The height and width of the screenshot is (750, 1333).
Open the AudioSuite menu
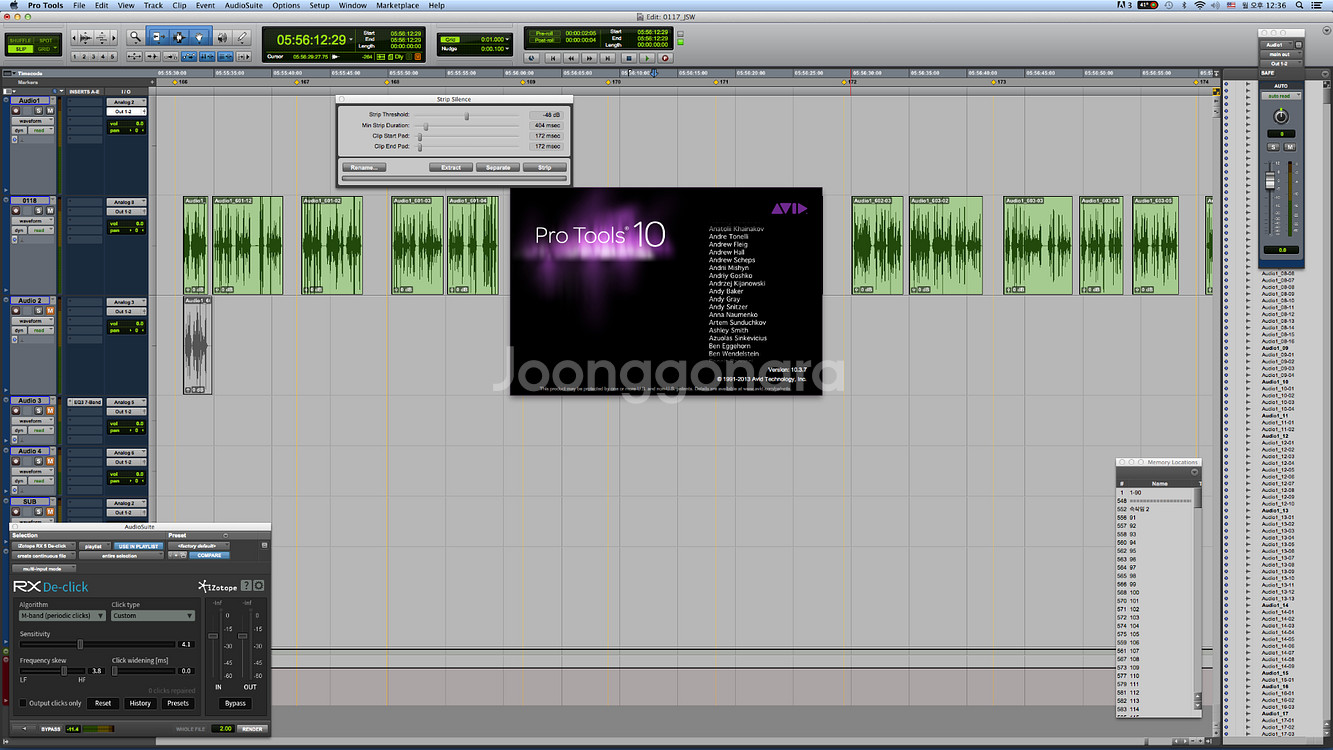click(x=244, y=5)
